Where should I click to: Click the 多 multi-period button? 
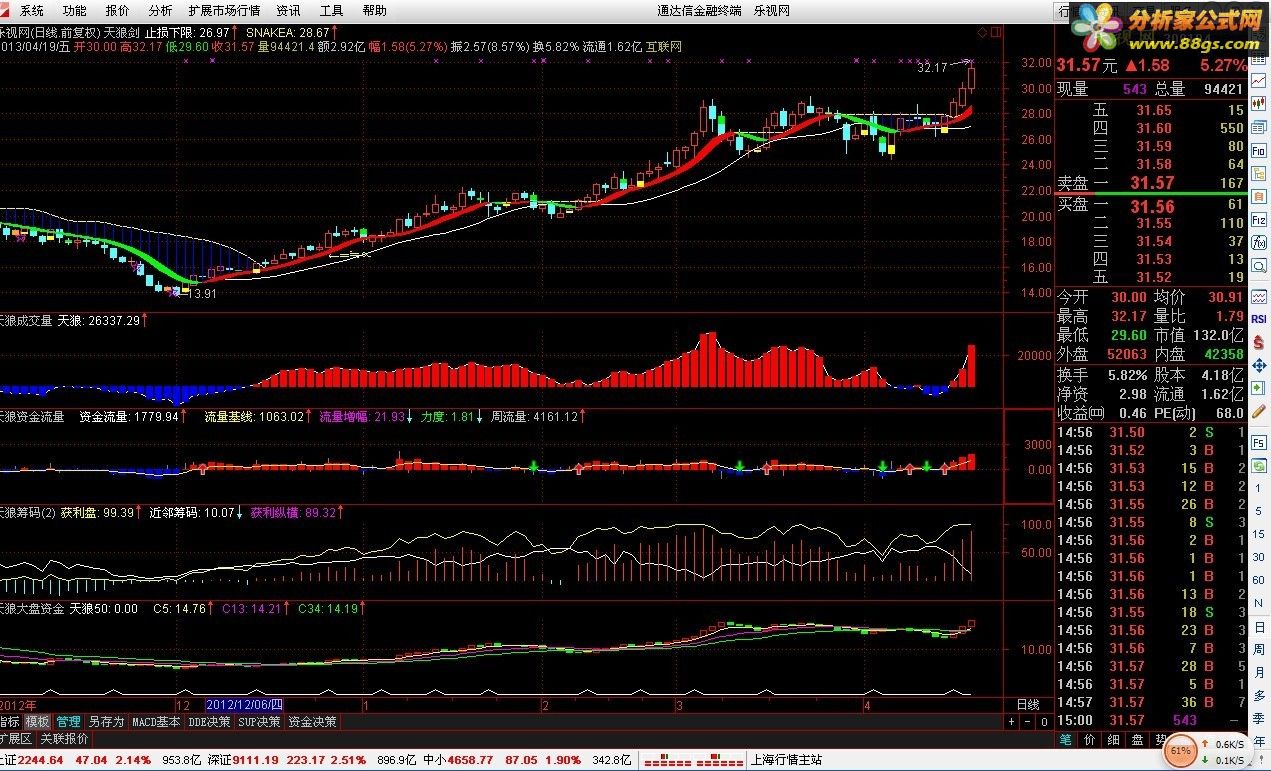pyautogui.click(x=1259, y=696)
